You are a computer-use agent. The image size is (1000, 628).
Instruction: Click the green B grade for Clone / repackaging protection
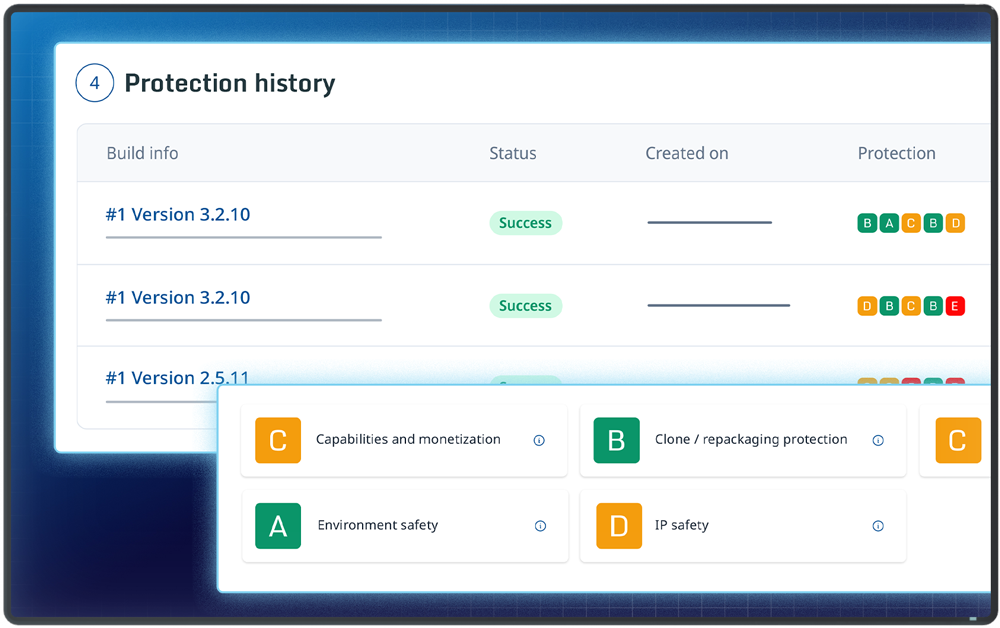coord(617,440)
